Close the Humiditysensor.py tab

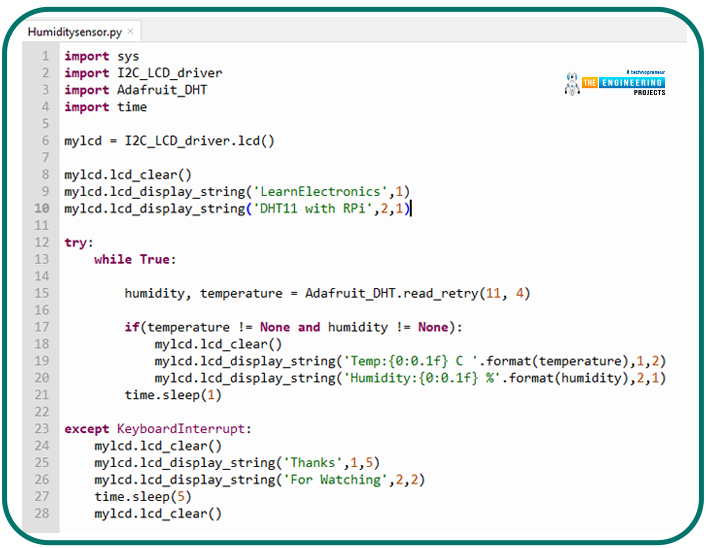[x=130, y=32]
